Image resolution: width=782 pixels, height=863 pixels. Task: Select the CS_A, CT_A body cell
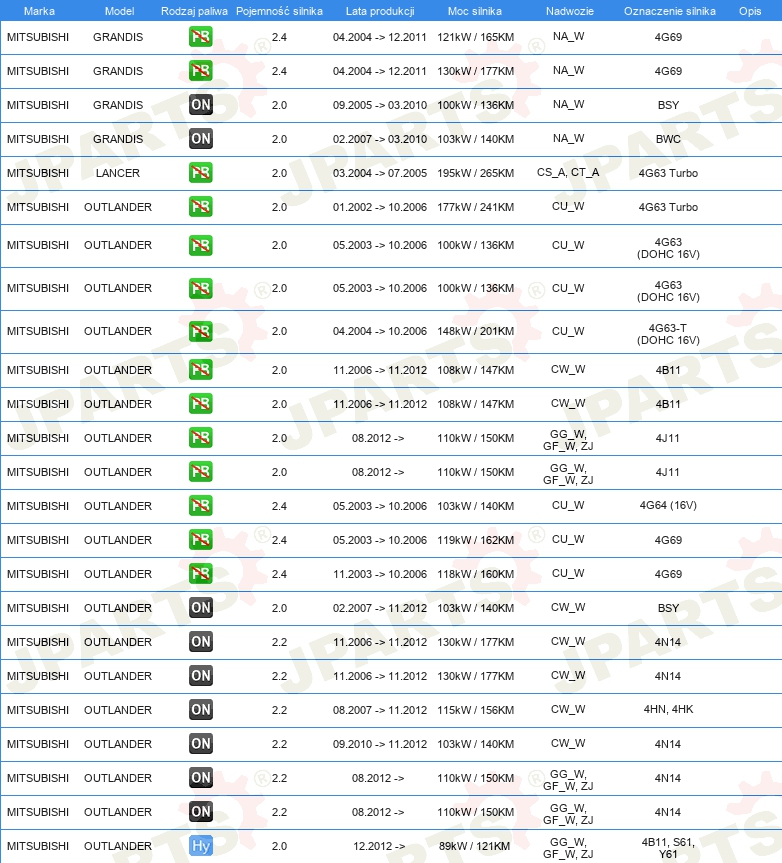(568, 172)
